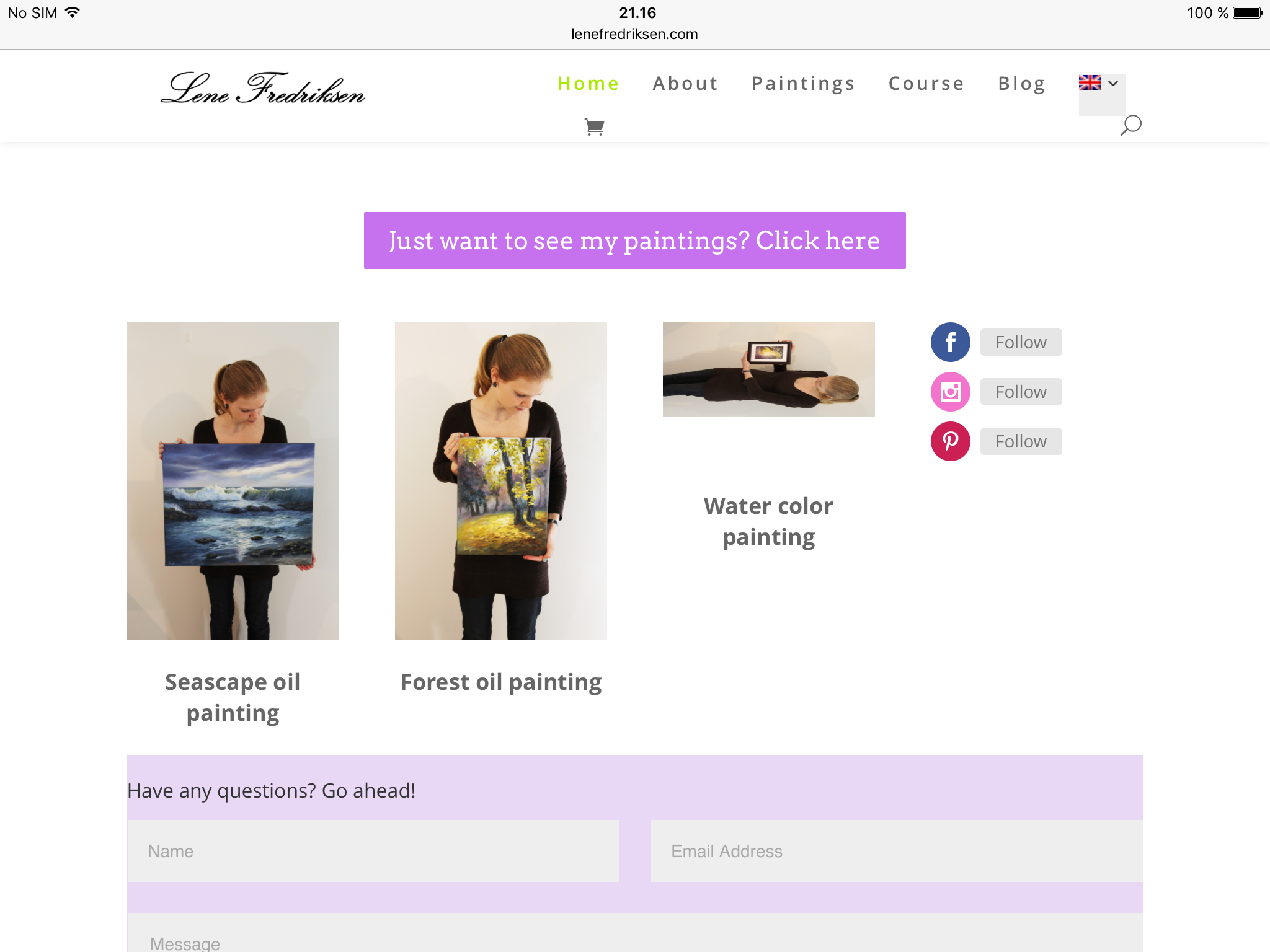The height and width of the screenshot is (952, 1270).
Task: Open the Paintings navigation menu item
Action: coord(804,83)
